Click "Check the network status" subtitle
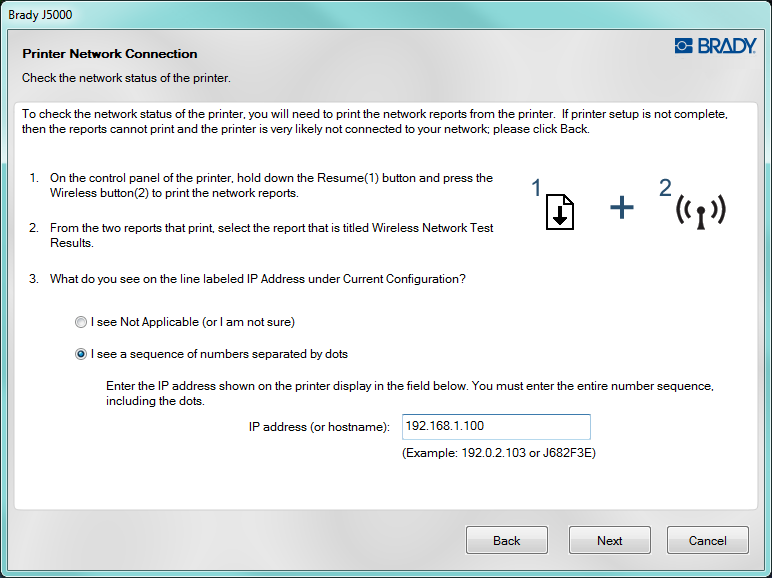 click(126, 77)
